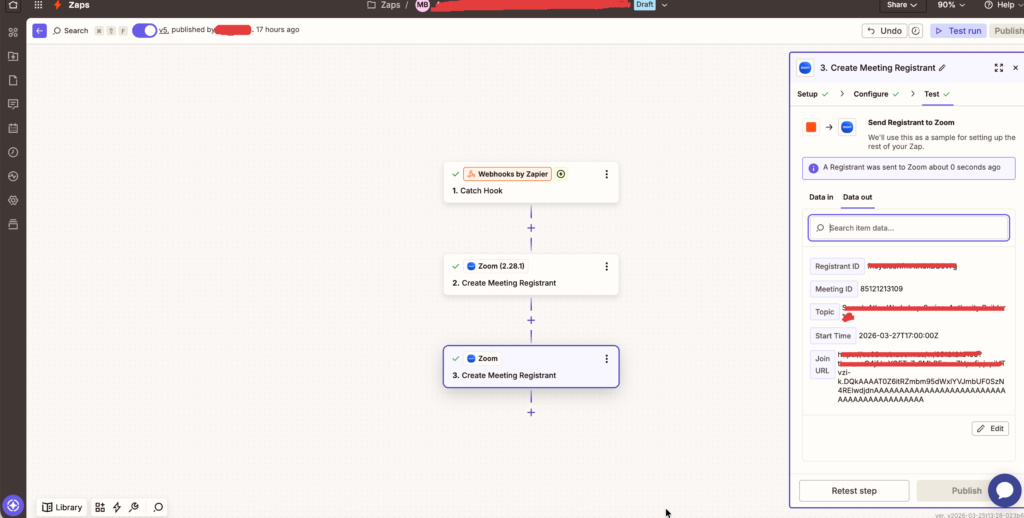
Task: Click the Search item data field
Action: (908, 228)
